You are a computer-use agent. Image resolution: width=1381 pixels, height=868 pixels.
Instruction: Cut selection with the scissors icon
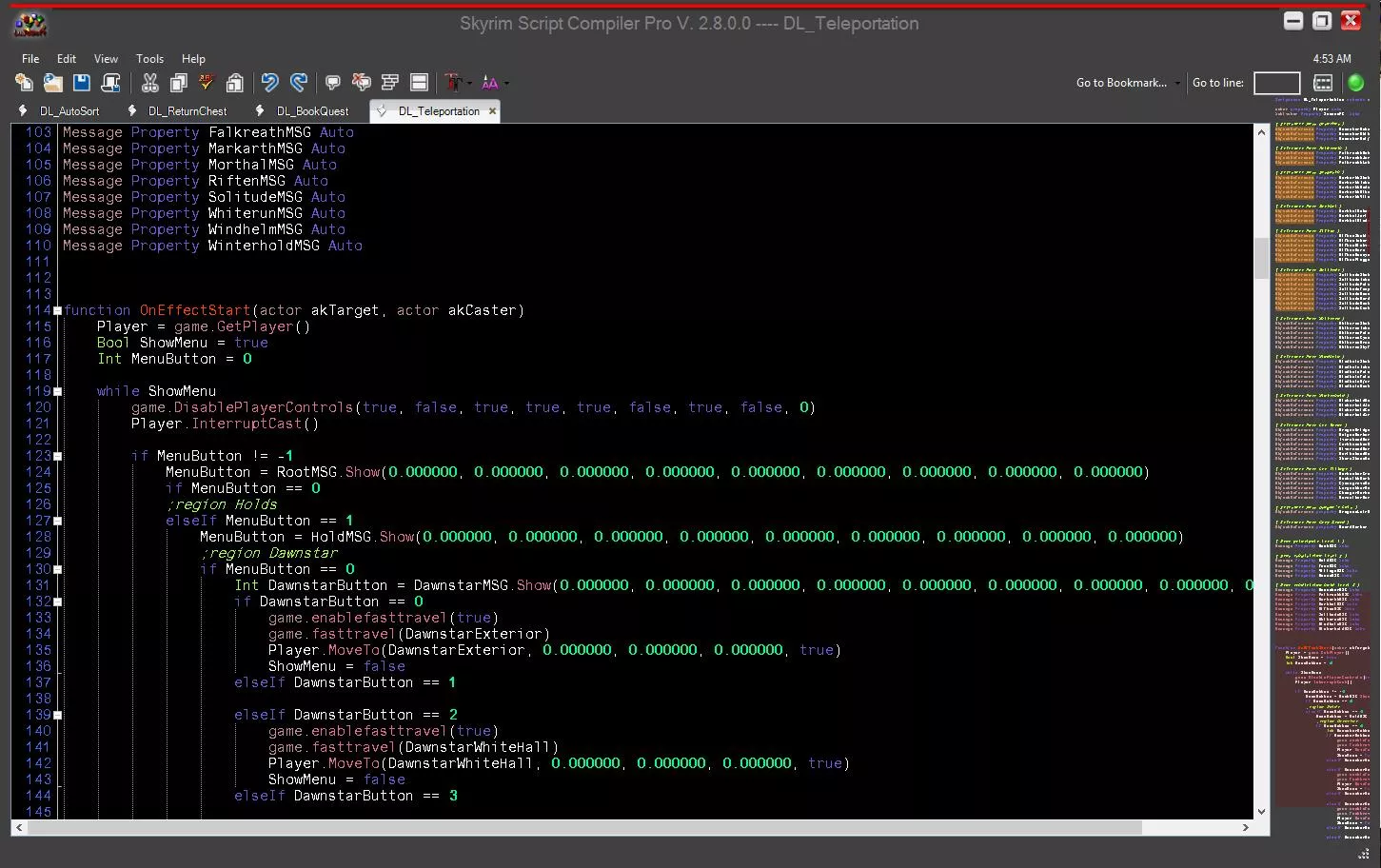pyautogui.click(x=149, y=83)
